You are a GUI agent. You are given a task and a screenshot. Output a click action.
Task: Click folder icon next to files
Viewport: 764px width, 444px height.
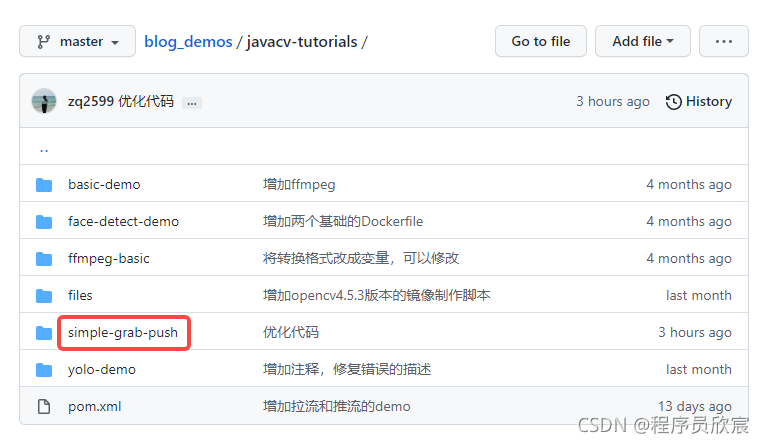tap(44, 295)
